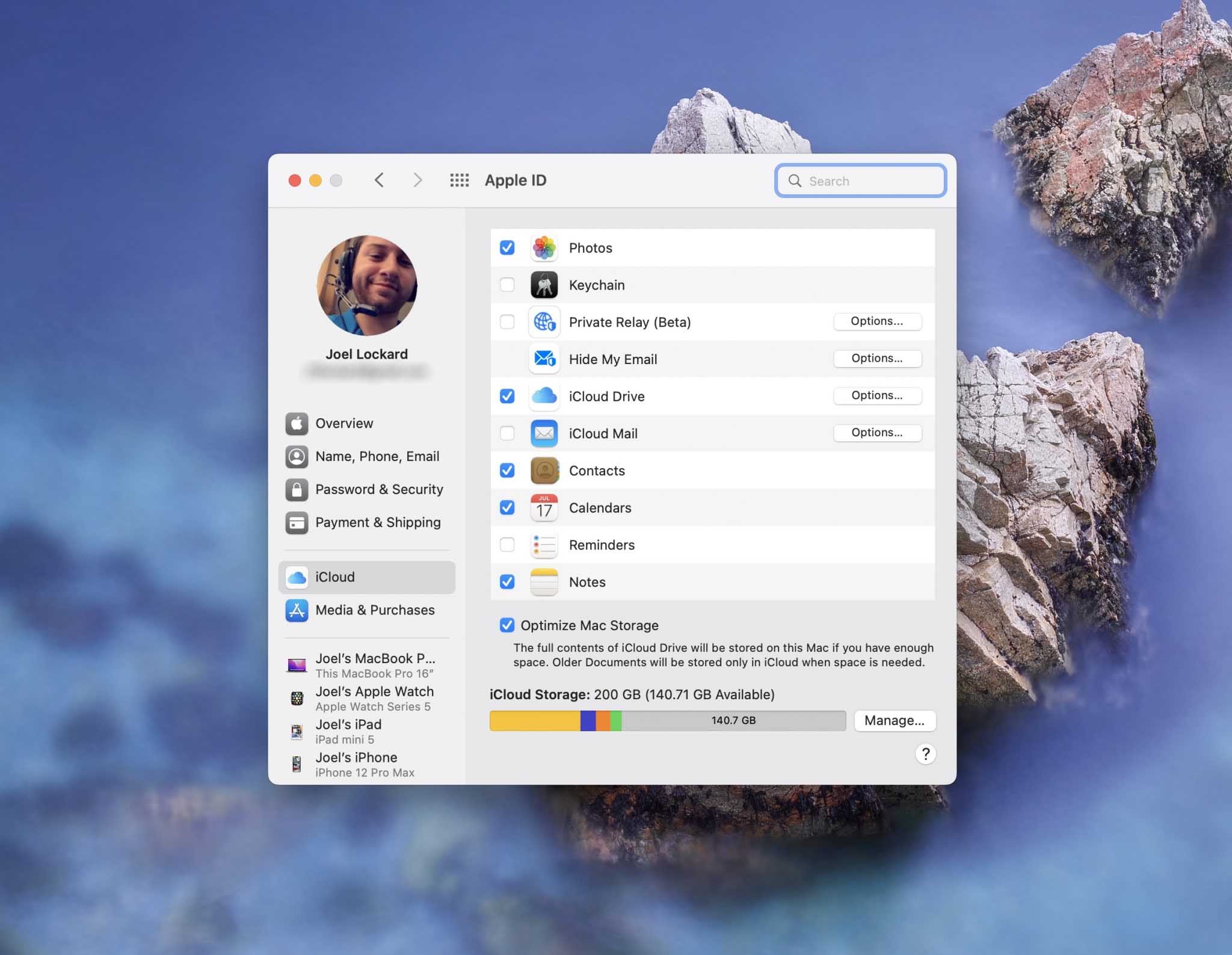Open Name, Phone, Email section
The width and height of the screenshot is (1232, 955).
(x=367, y=457)
